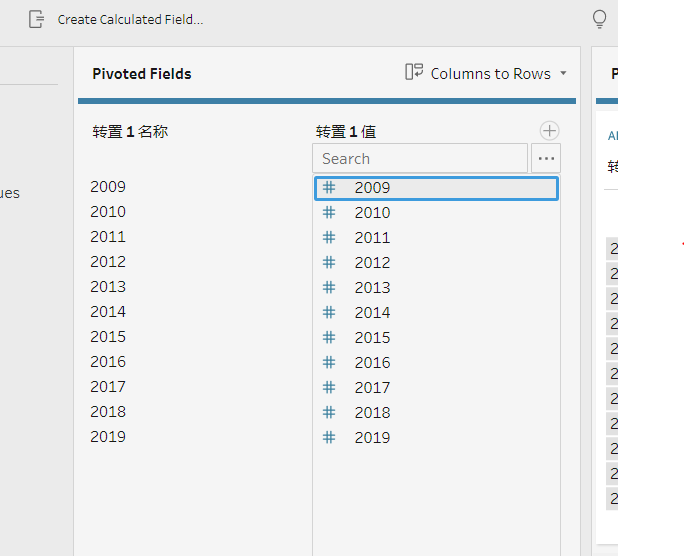Open the Columns to Rows pivot type menu
The width and height of the screenshot is (684, 556).
pos(490,73)
